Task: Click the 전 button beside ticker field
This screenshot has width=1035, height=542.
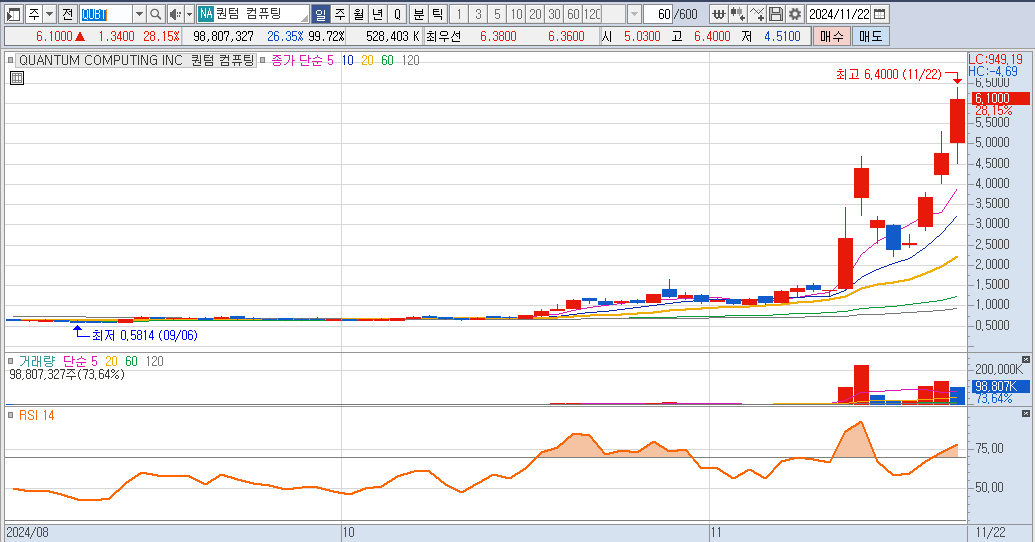Action: pos(68,14)
